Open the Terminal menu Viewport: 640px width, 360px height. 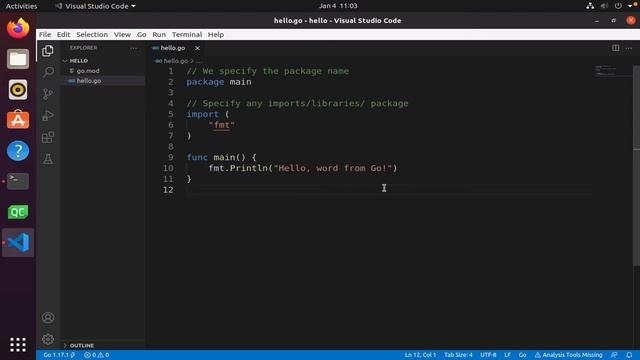(x=187, y=35)
